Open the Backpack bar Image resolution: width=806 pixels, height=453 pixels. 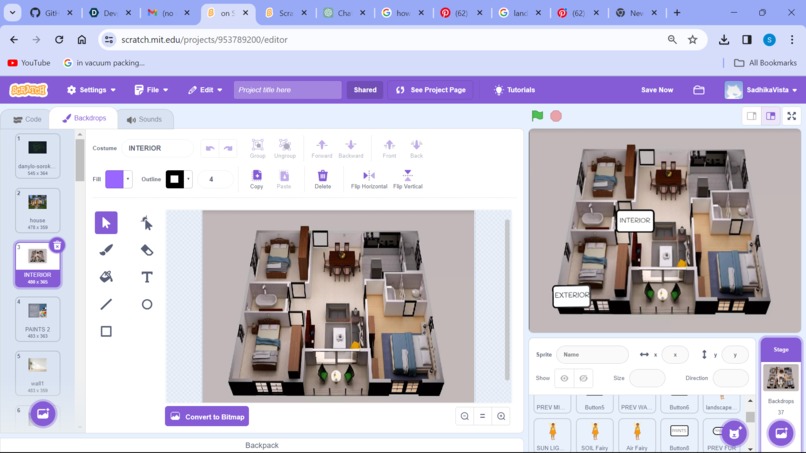(262, 445)
